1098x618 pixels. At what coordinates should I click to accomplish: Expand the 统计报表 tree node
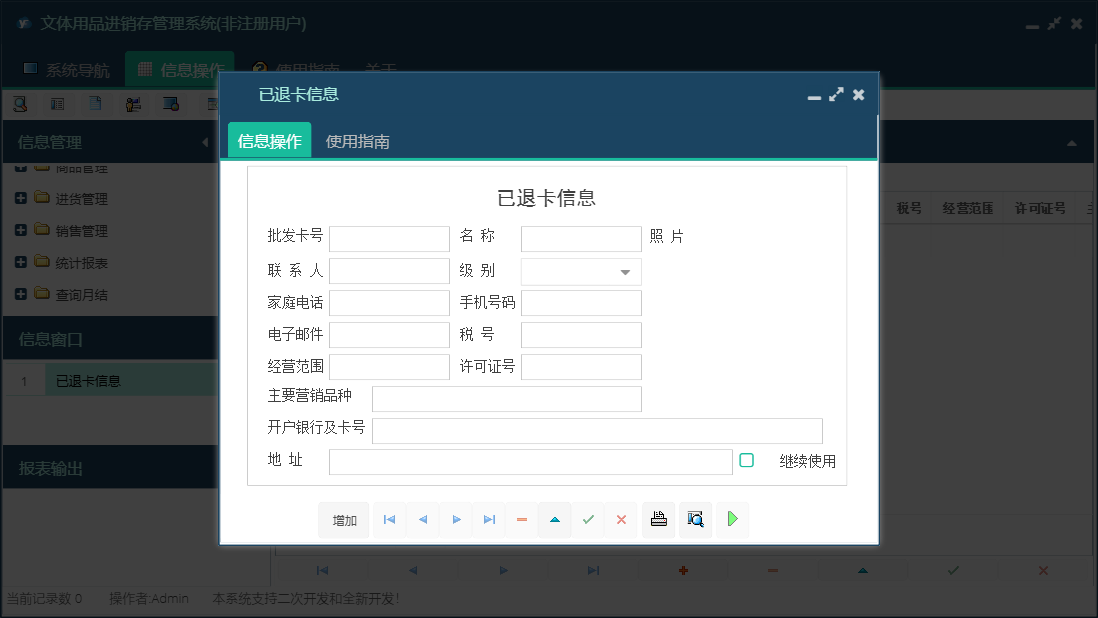tap(20, 262)
